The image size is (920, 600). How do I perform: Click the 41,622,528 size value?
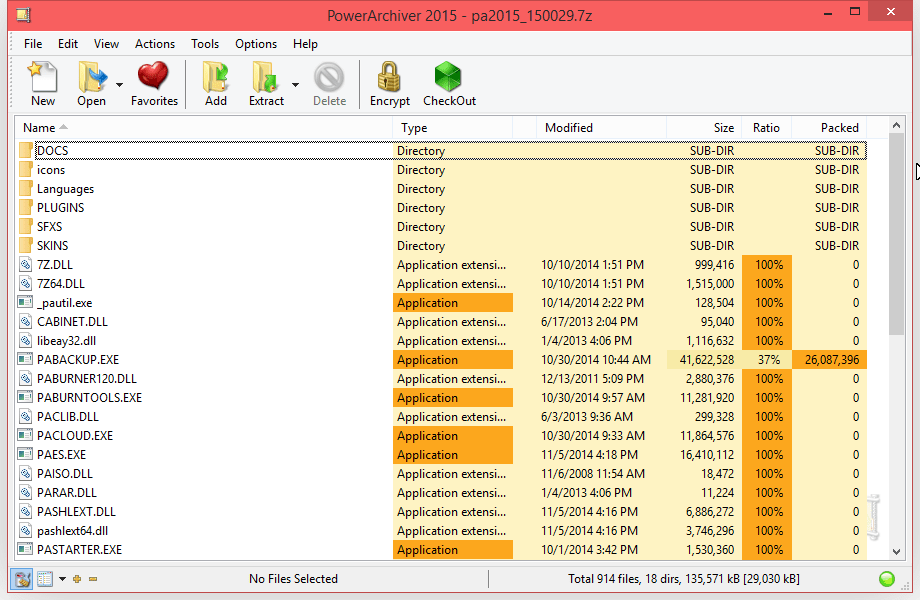[706, 360]
